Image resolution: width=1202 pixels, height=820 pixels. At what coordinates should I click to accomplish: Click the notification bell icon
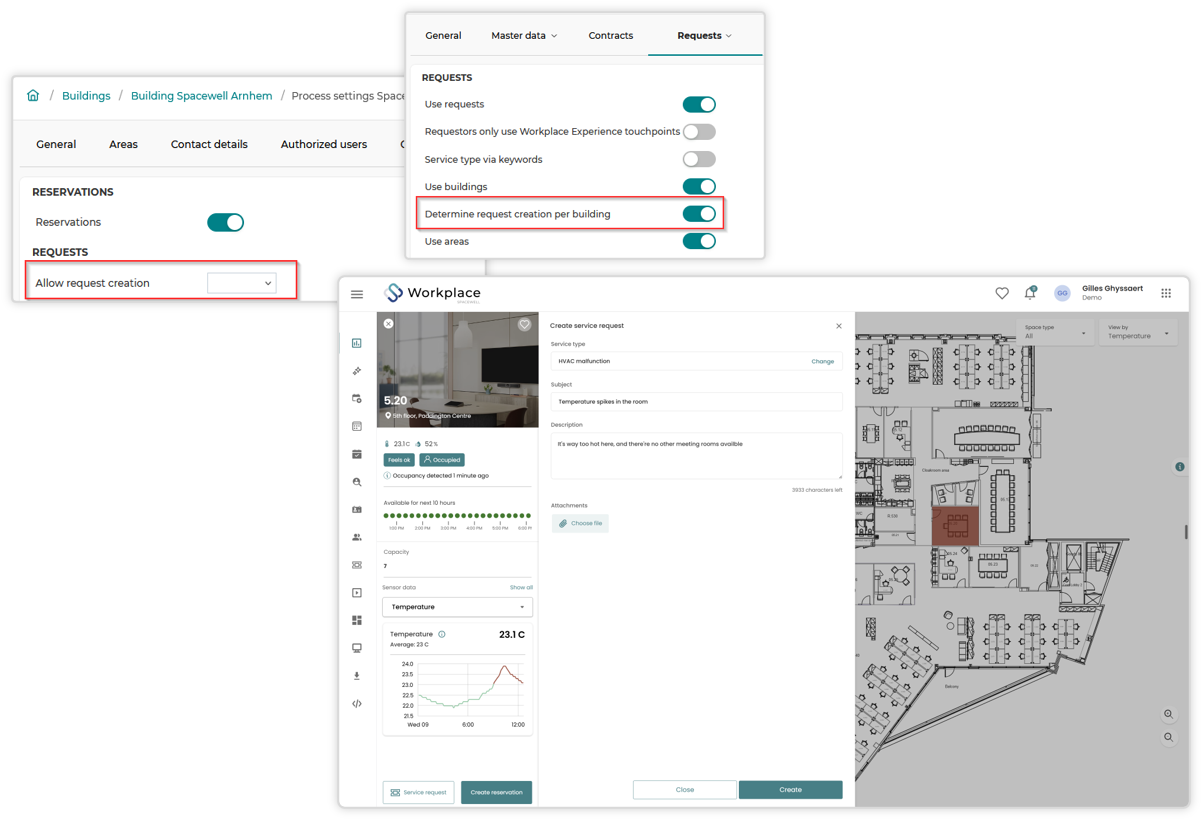pyautogui.click(x=1030, y=293)
